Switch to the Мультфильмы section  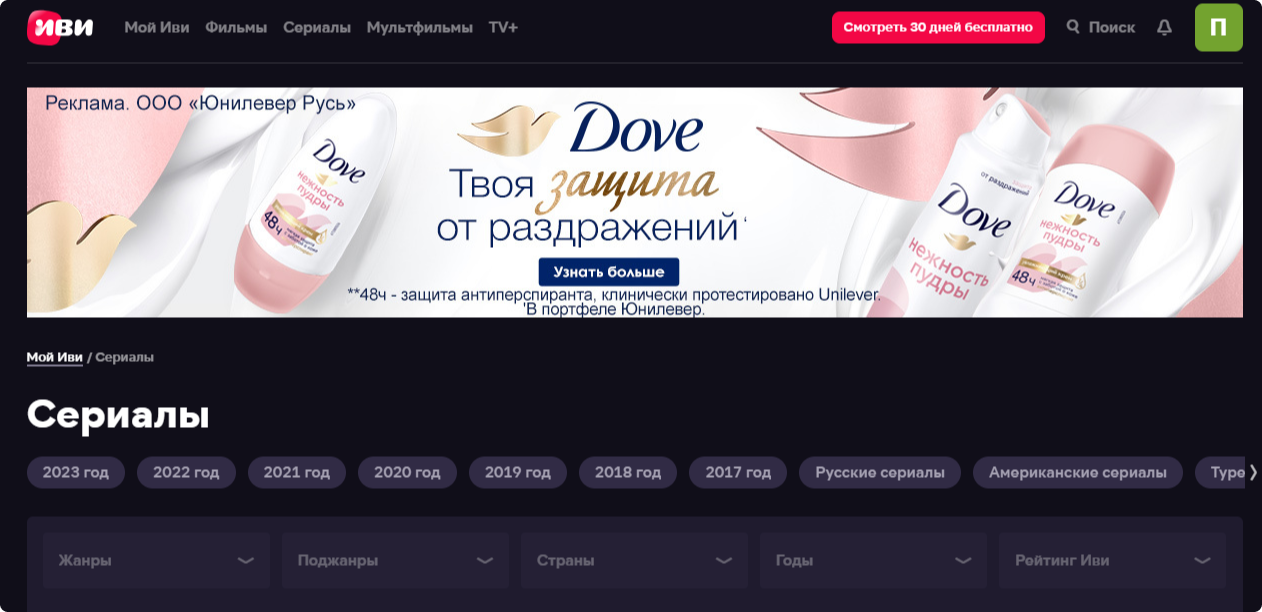coord(421,27)
